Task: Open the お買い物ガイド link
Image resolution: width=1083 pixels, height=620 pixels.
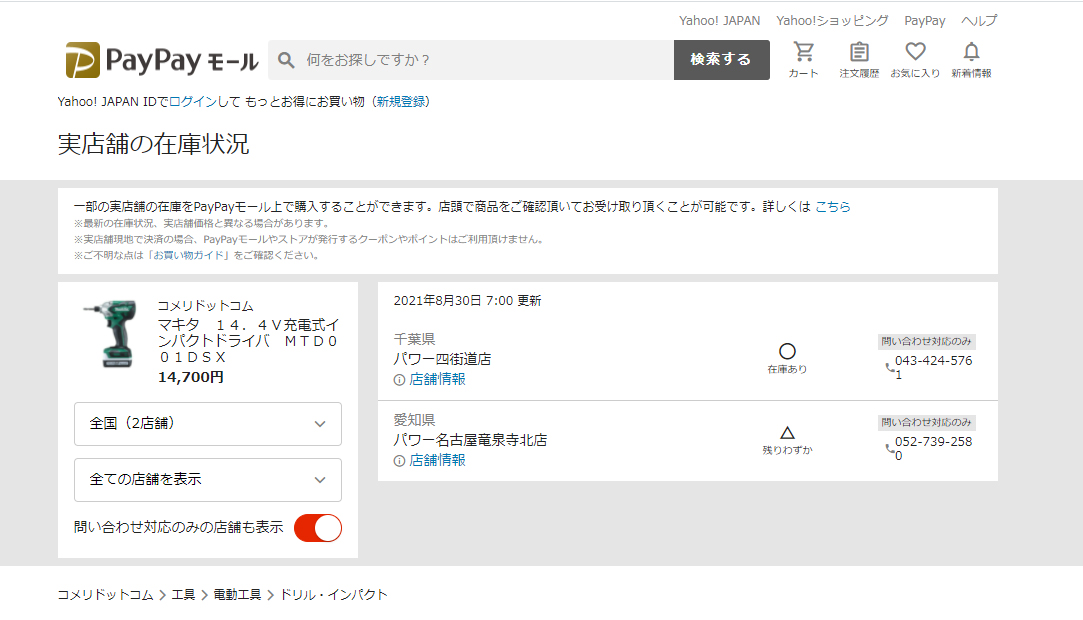Action: [x=189, y=255]
